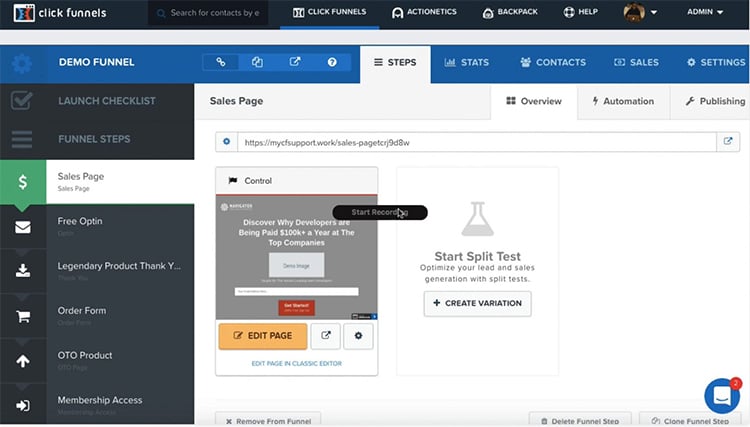750x427 pixels.
Task: Select the Sales Page dollar icon
Action: click(x=22, y=182)
